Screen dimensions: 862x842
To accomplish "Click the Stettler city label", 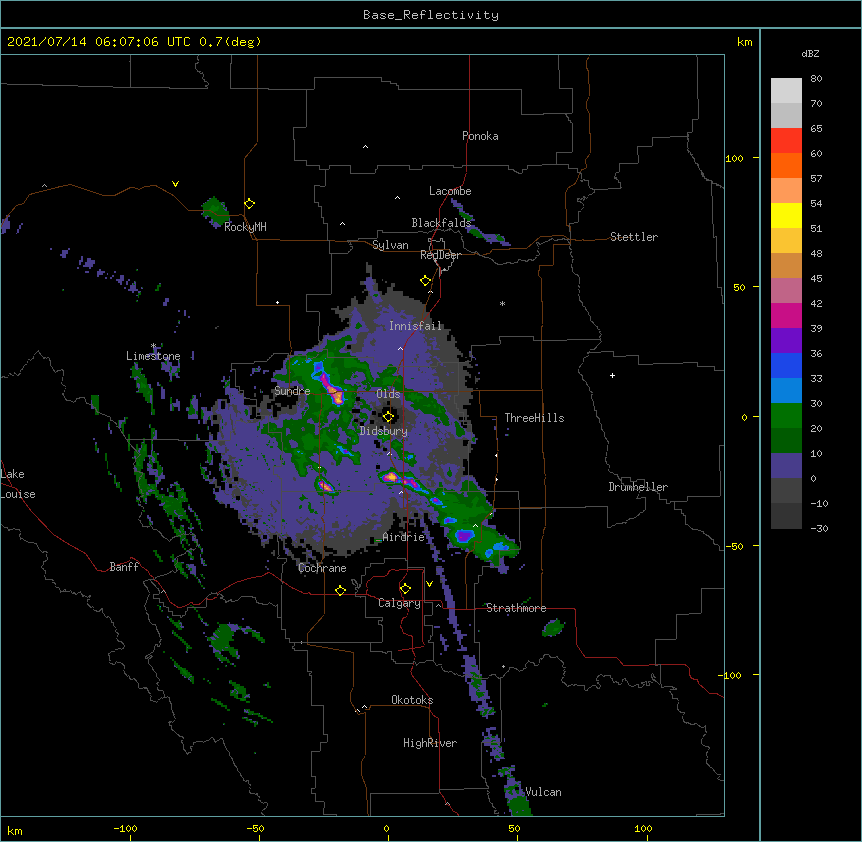I will (634, 237).
